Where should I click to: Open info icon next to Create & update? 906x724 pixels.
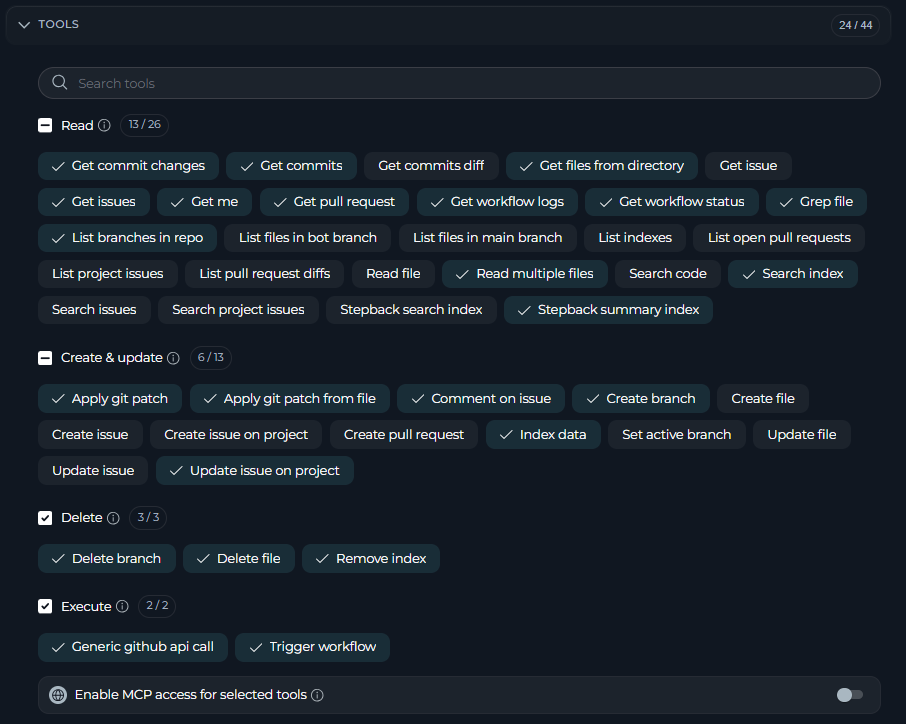tap(173, 358)
